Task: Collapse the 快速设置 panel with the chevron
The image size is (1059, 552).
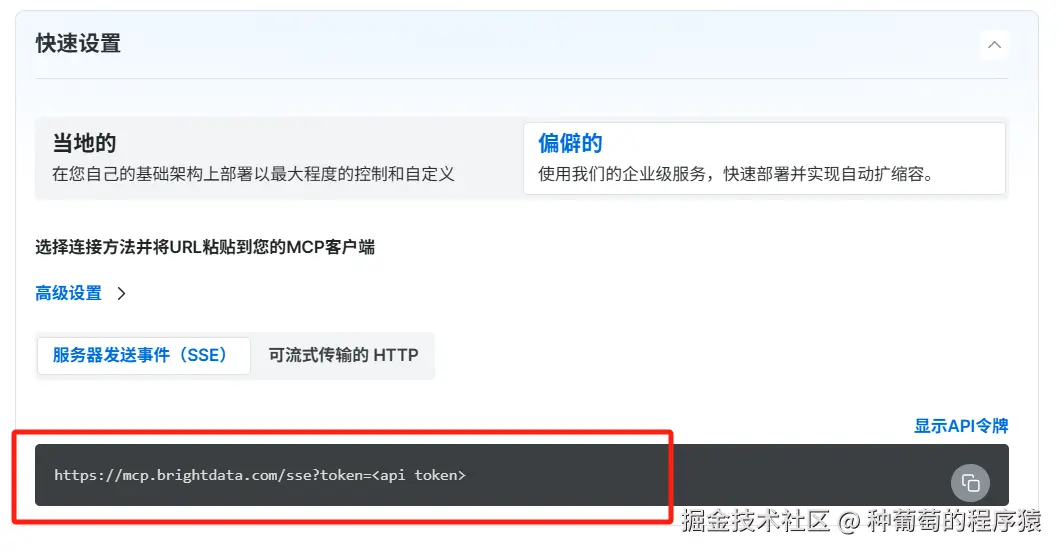Action: pyautogui.click(x=994, y=45)
